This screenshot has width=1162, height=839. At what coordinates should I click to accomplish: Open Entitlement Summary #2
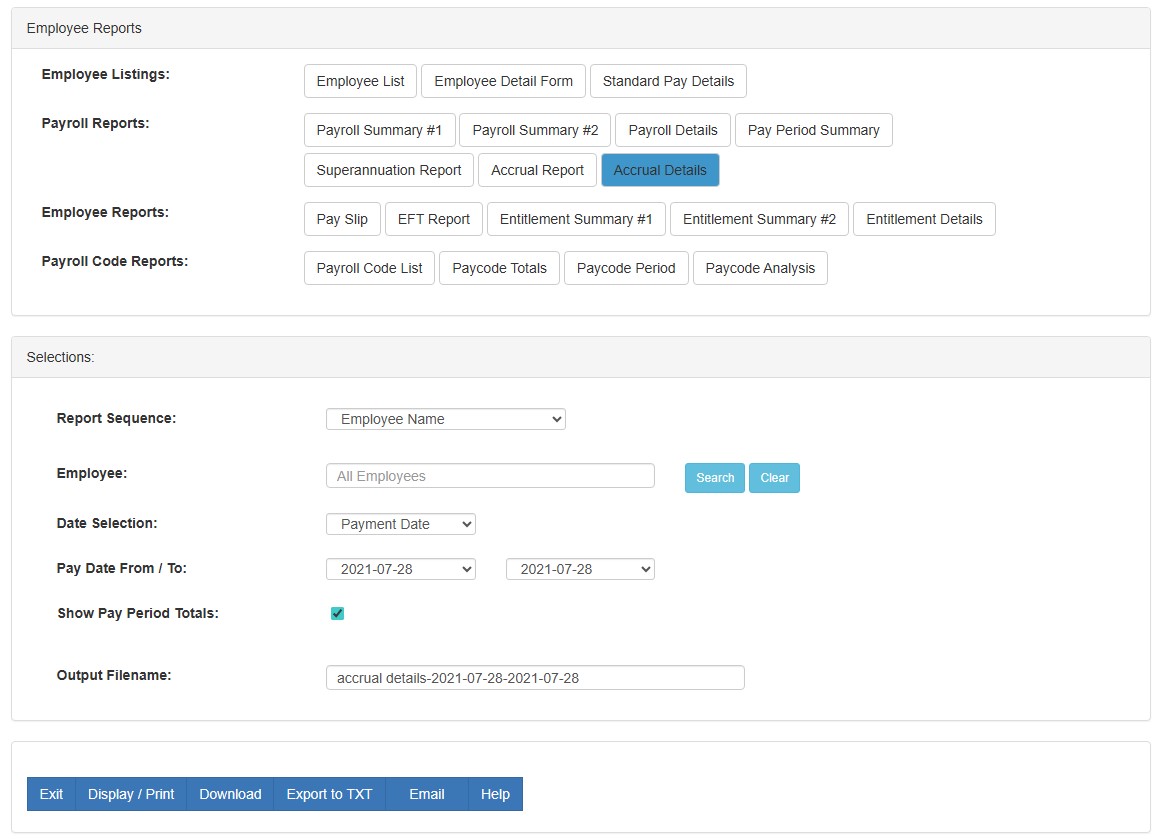pos(759,219)
